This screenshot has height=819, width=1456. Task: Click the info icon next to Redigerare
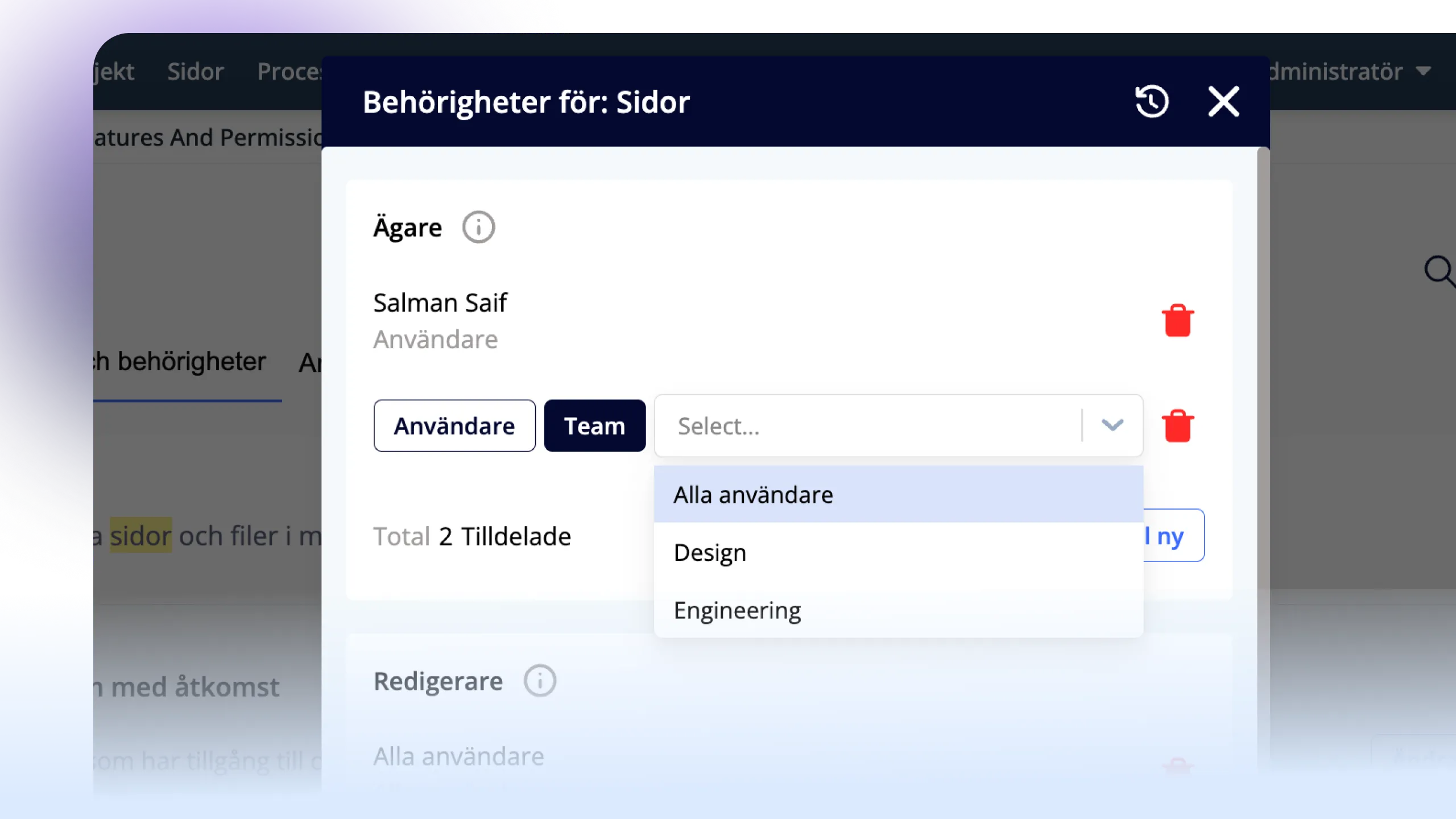click(540, 680)
